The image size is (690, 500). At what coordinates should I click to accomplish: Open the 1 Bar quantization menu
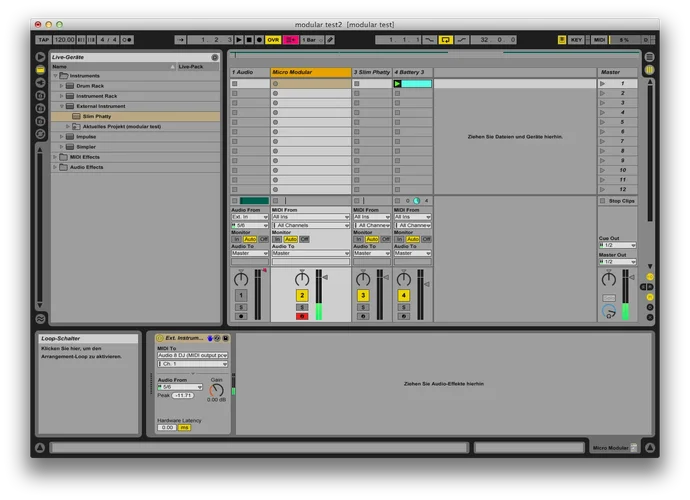coord(312,40)
